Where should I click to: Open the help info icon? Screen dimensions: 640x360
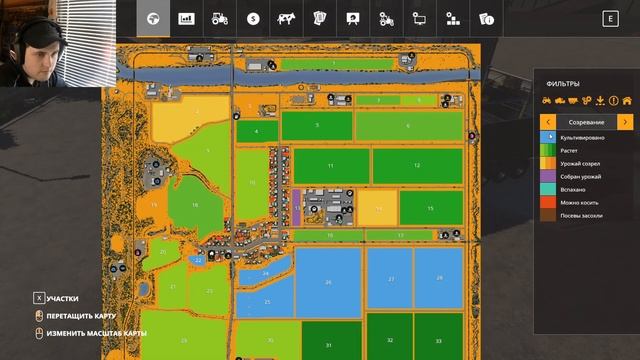486,18
